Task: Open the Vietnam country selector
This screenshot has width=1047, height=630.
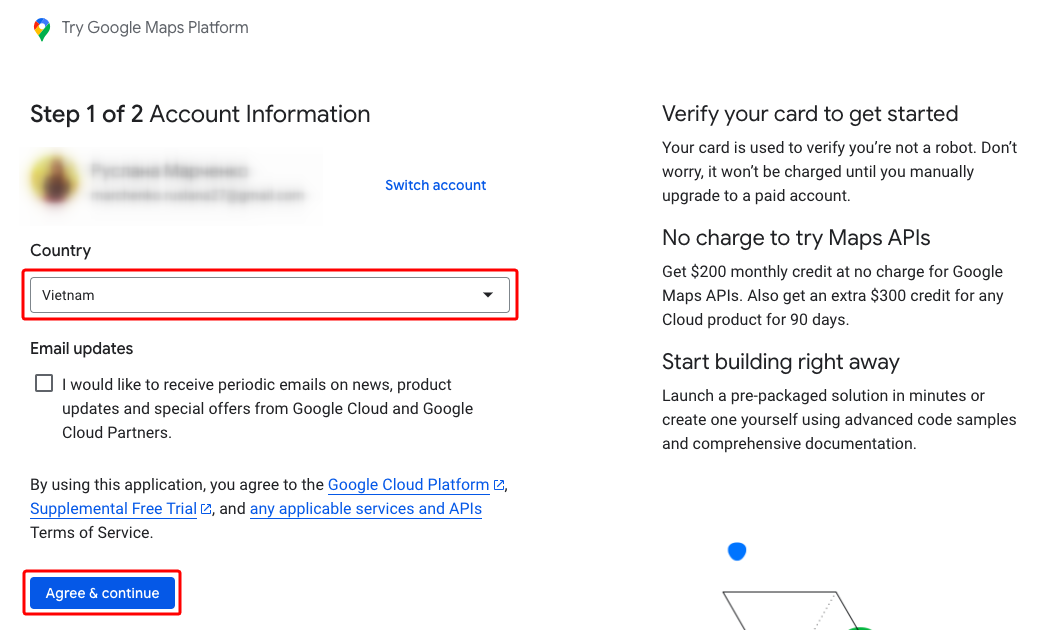Action: 270,295
